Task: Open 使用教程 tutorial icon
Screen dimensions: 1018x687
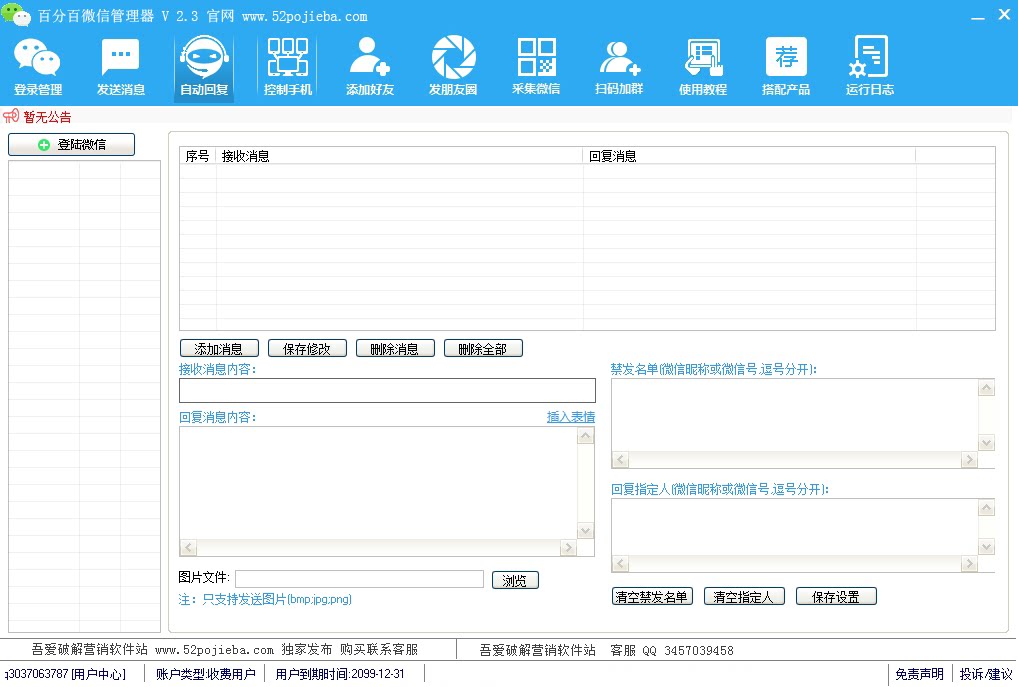Action: 702,67
